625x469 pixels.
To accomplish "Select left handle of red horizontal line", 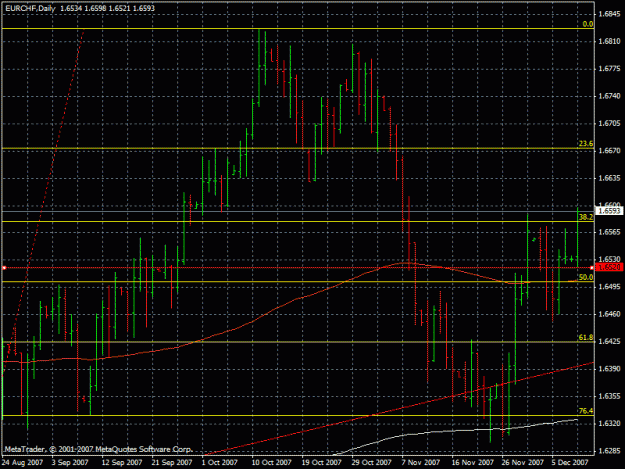I will point(4,268).
